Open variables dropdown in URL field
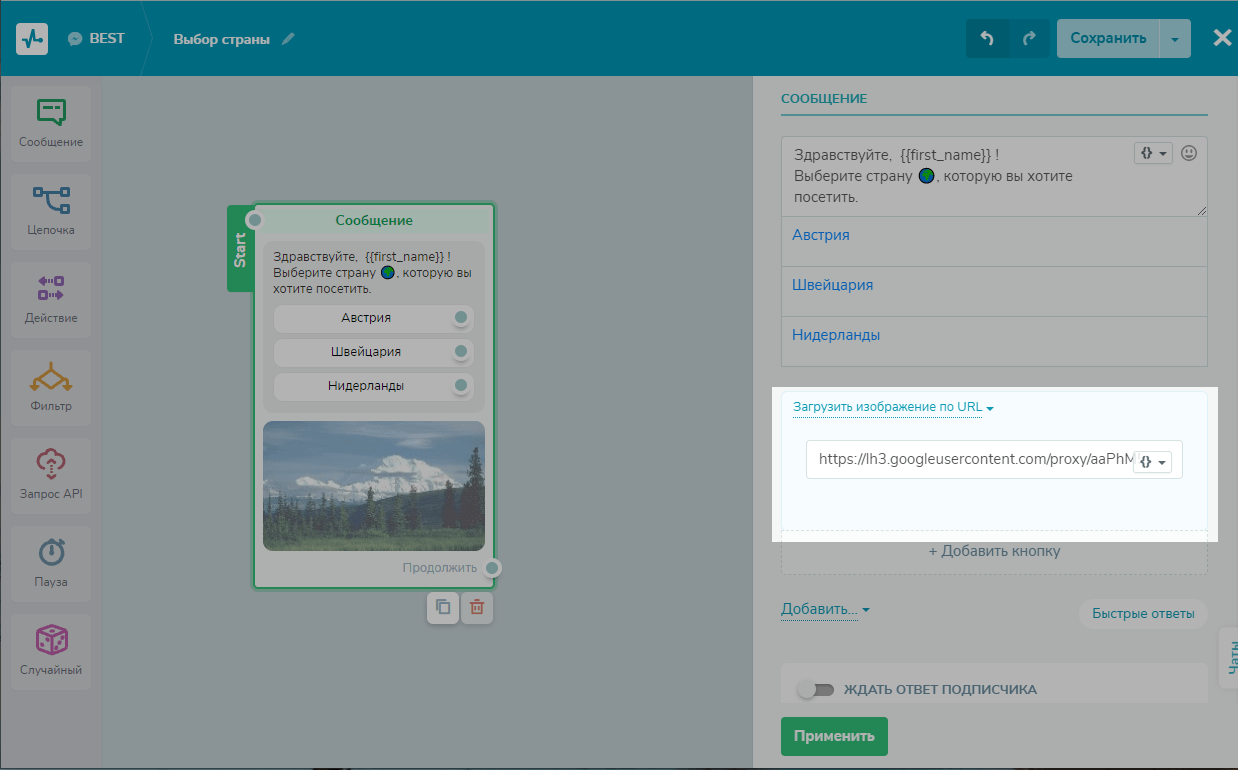Image resolution: width=1238 pixels, height=770 pixels. pos(1152,462)
